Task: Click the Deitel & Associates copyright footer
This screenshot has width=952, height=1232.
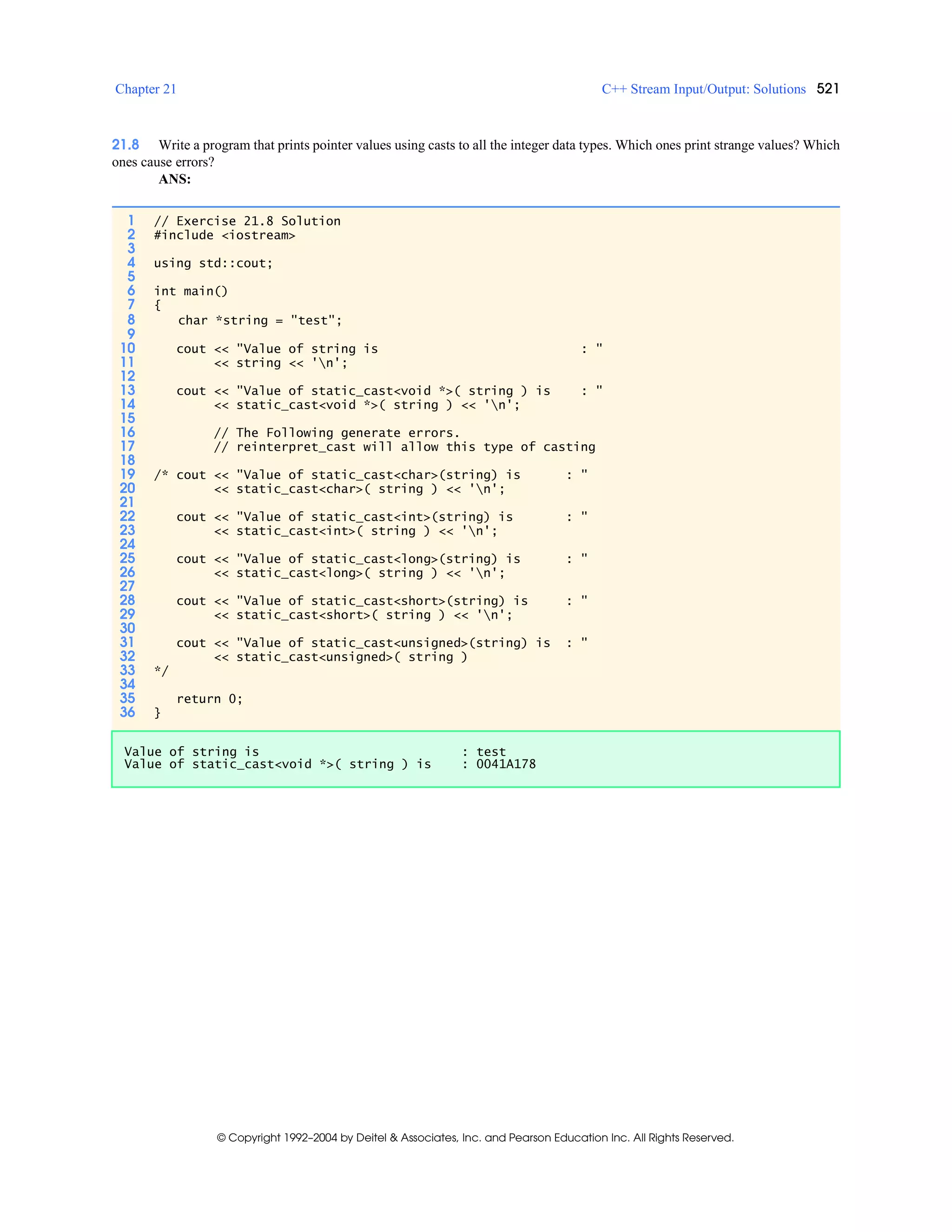Action: tap(476, 1138)
